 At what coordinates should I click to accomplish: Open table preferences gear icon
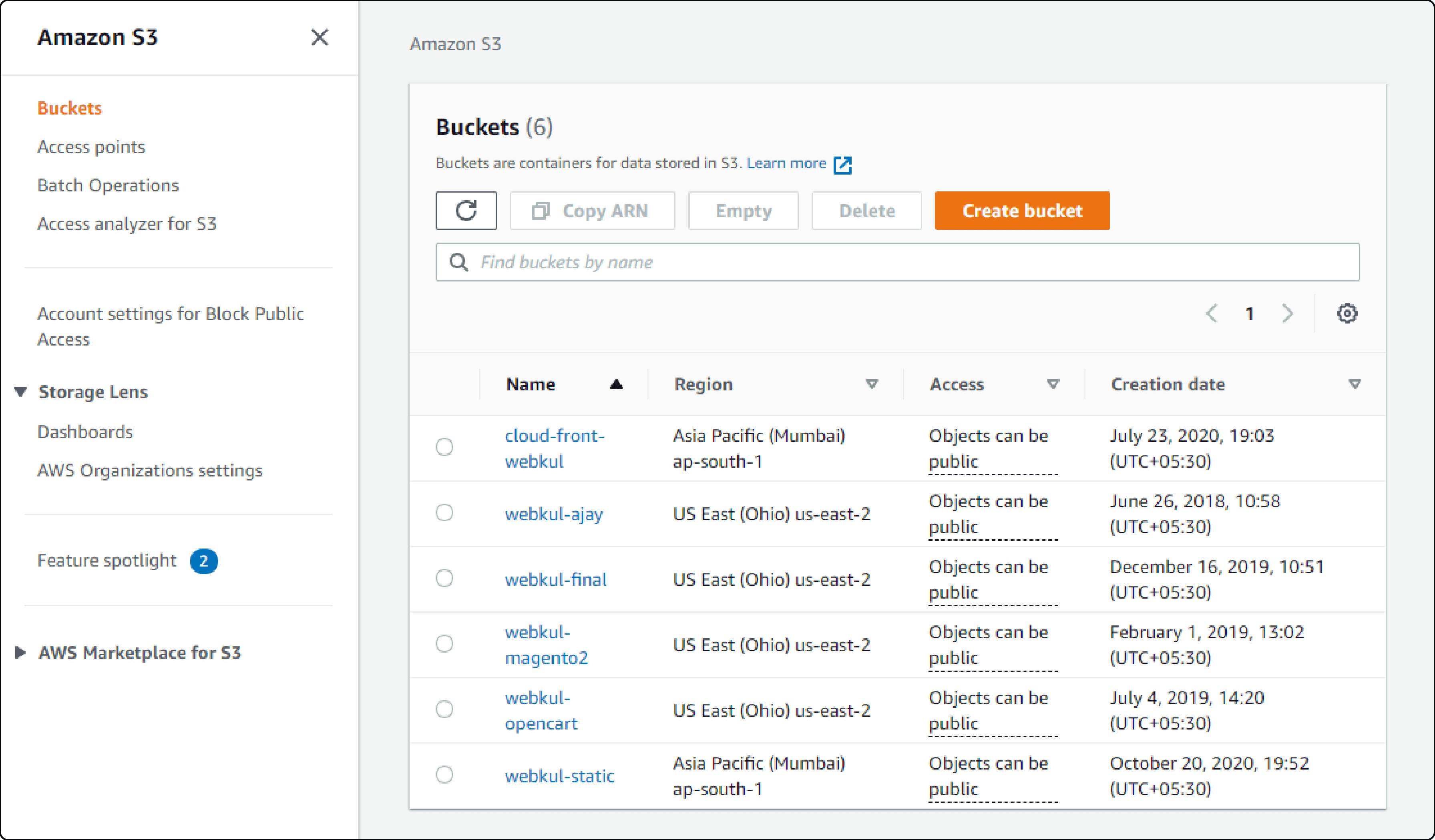tap(1347, 313)
